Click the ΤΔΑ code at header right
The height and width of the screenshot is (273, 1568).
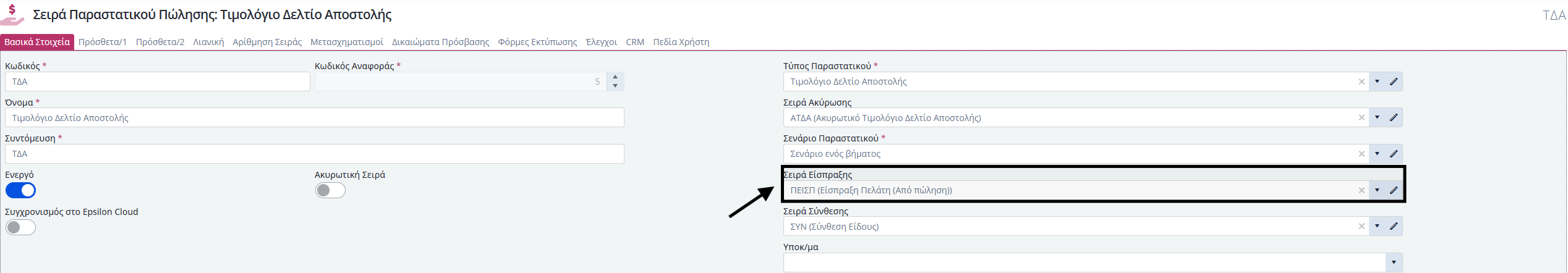click(x=1554, y=15)
